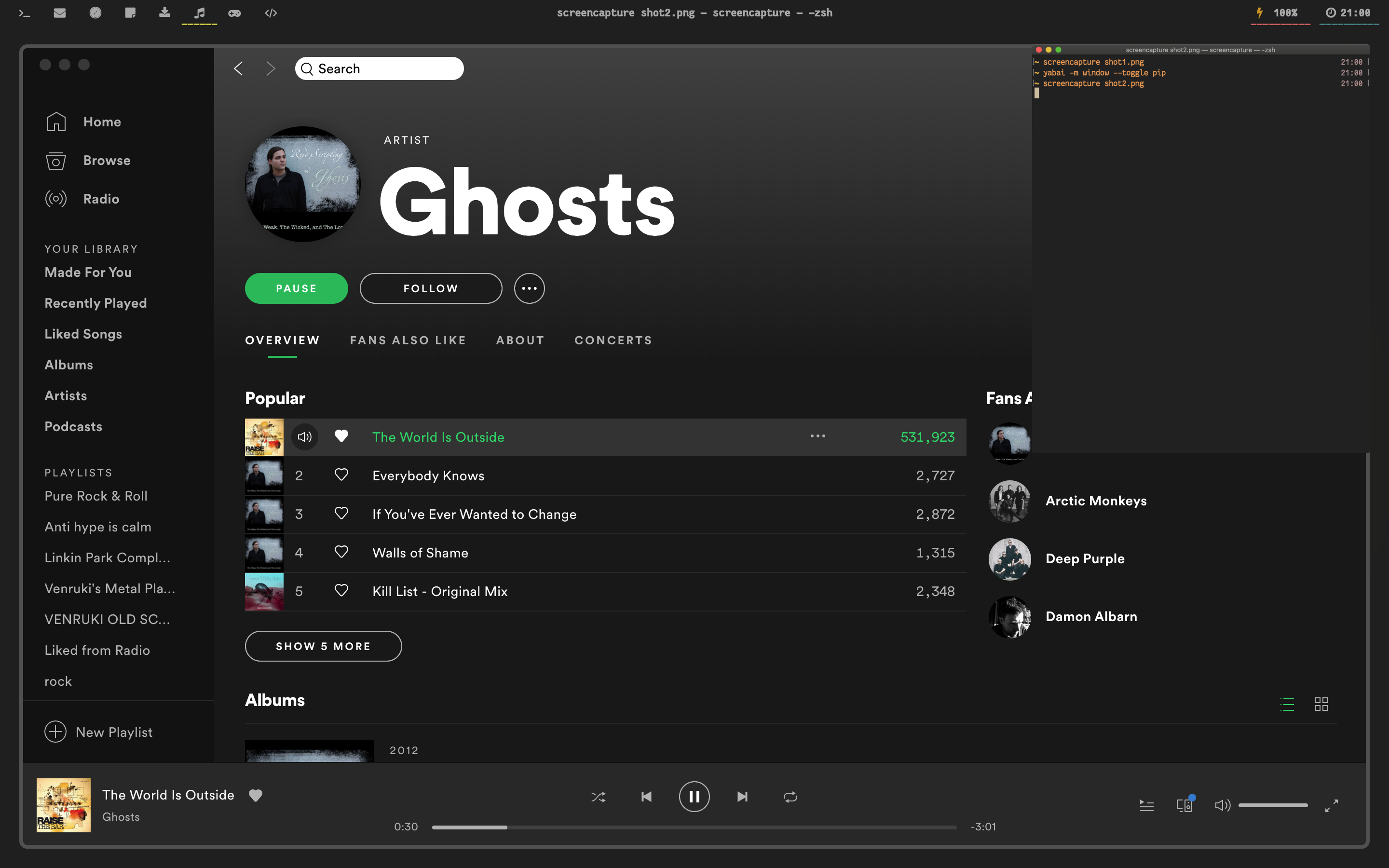Click the notes icon in the top bar
This screenshot has height=868, width=1389.
(130, 13)
